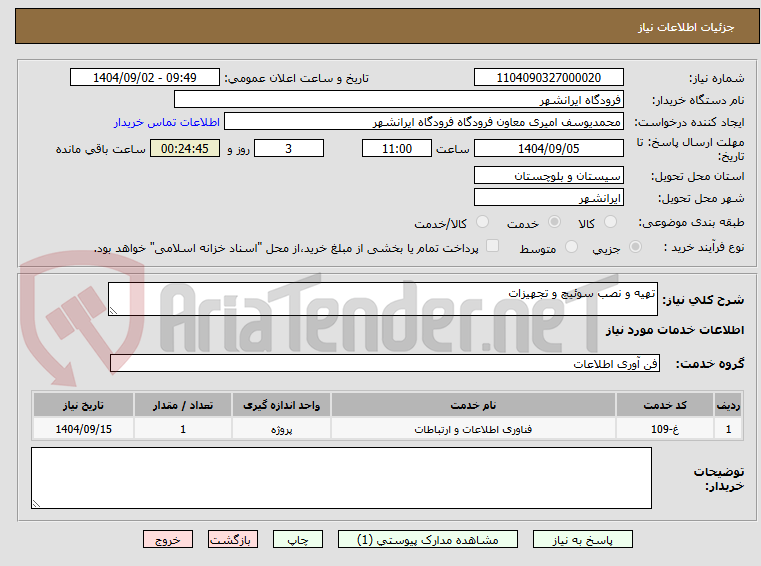The height and width of the screenshot is (566, 761).
Task: Click service name فناوری اطلاعات و ارتباطات
Action: (x=473, y=429)
